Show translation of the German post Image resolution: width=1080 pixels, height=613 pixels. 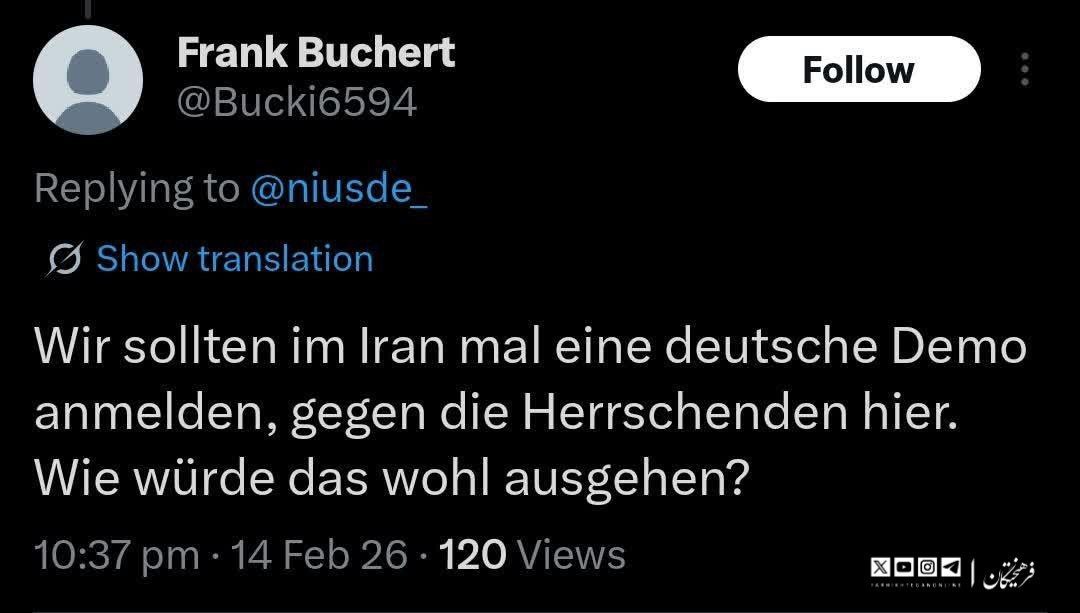[x=234, y=259]
